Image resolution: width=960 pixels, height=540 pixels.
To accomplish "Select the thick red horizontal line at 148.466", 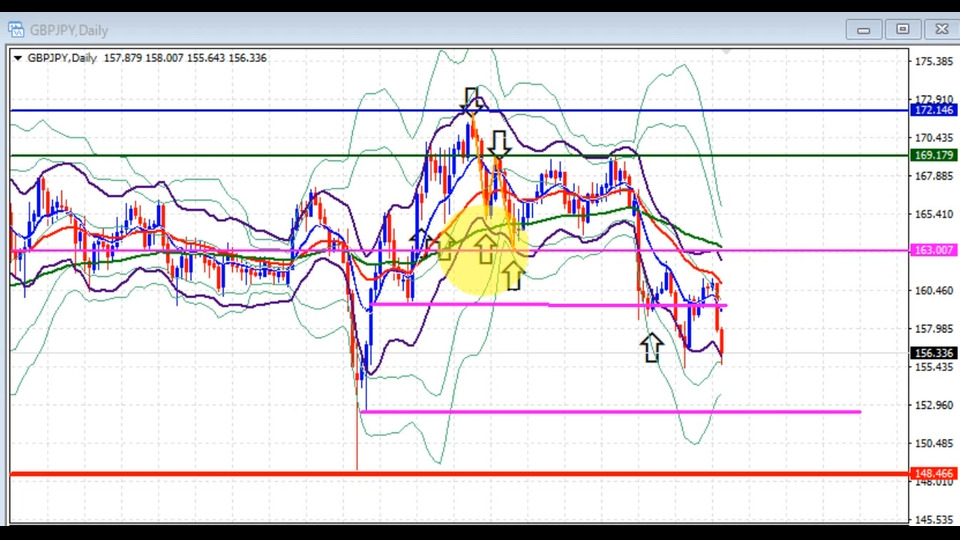I will tap(459, 473).
